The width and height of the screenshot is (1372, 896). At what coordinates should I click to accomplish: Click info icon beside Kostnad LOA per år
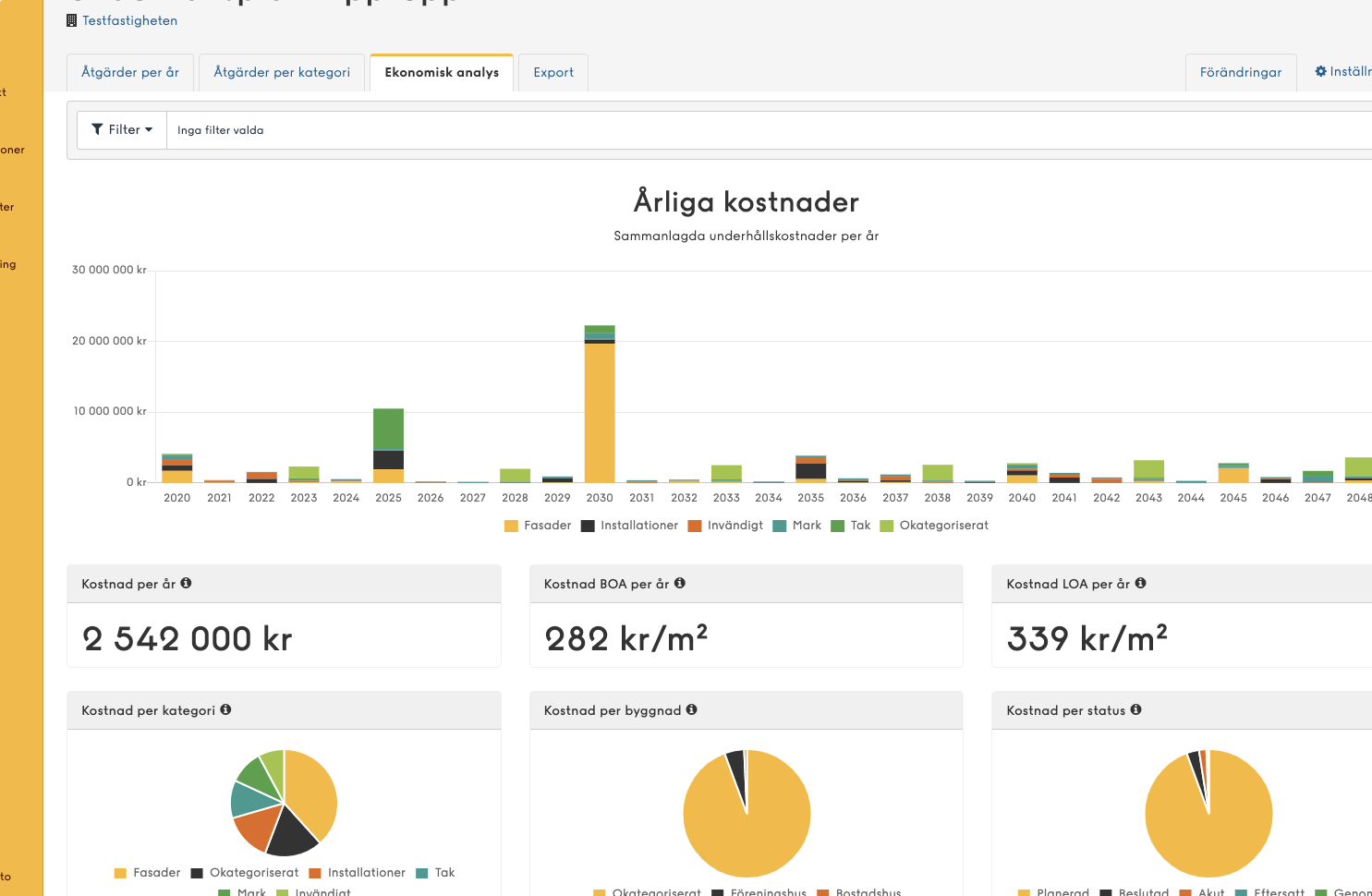point(1140,583)
